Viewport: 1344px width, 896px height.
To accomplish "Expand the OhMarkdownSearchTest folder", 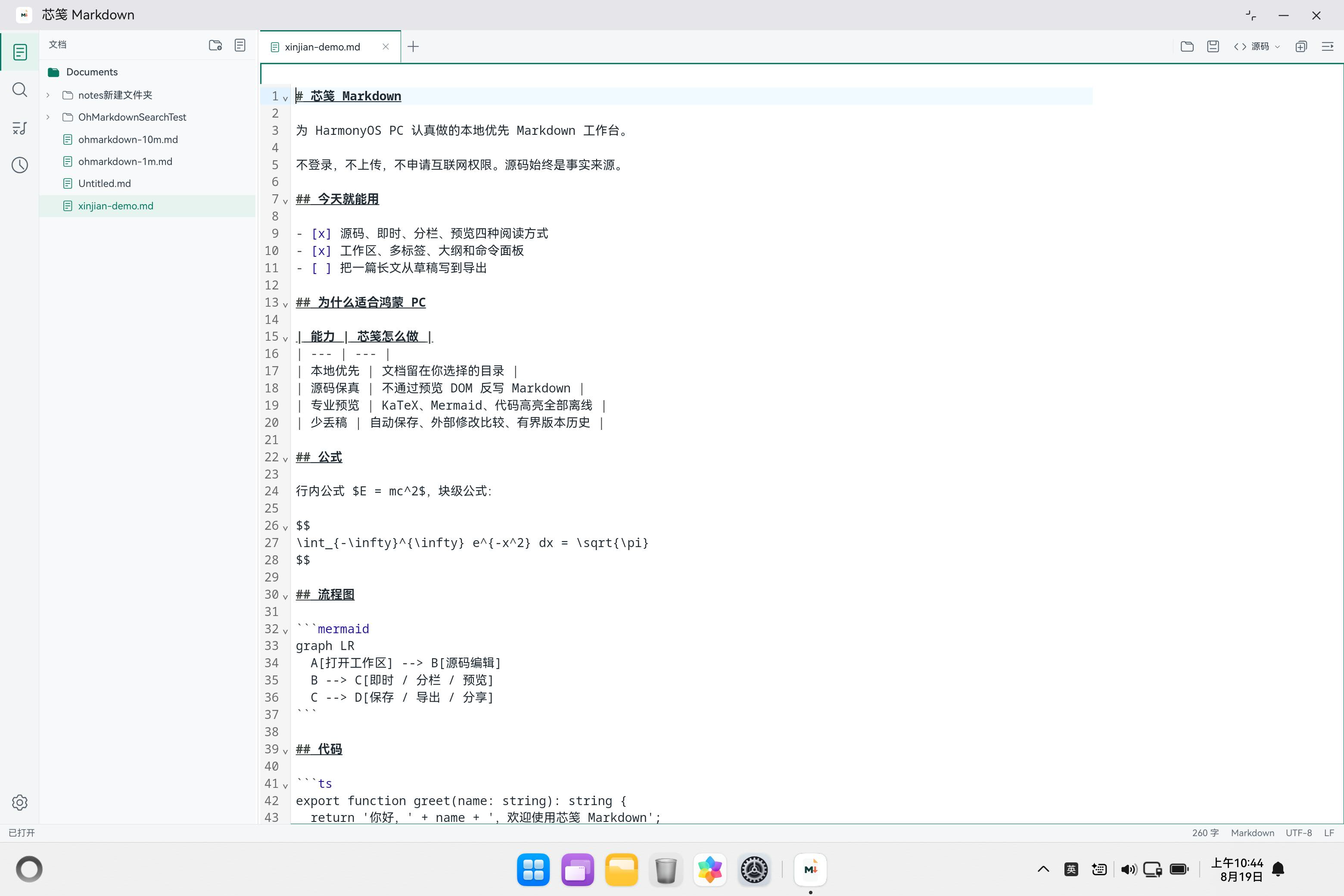I will [48, 117].
